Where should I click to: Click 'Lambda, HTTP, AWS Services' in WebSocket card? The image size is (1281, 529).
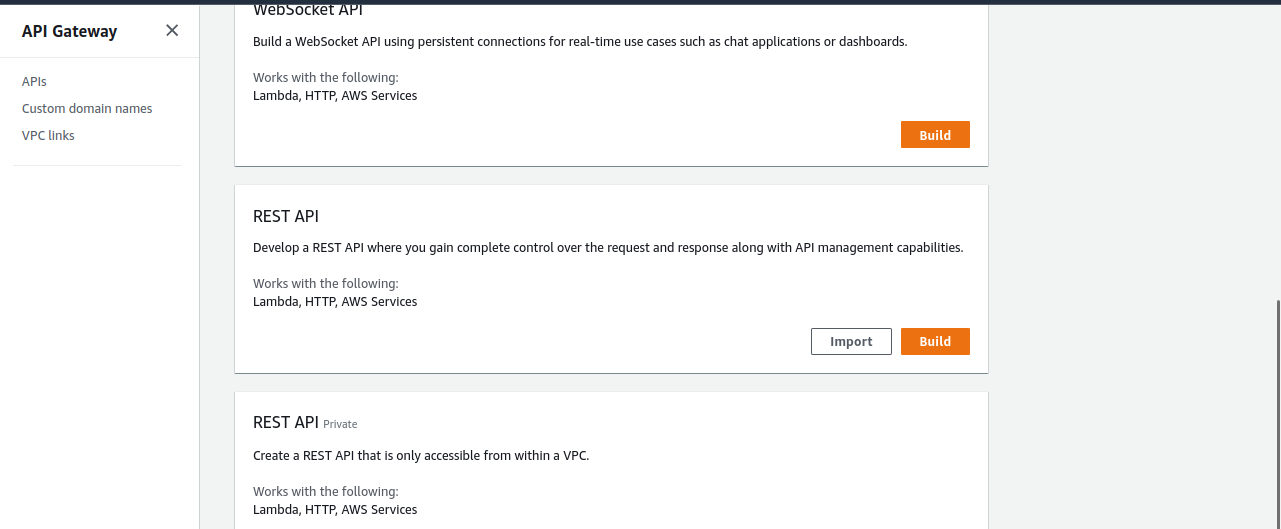[x=335, y=96]
